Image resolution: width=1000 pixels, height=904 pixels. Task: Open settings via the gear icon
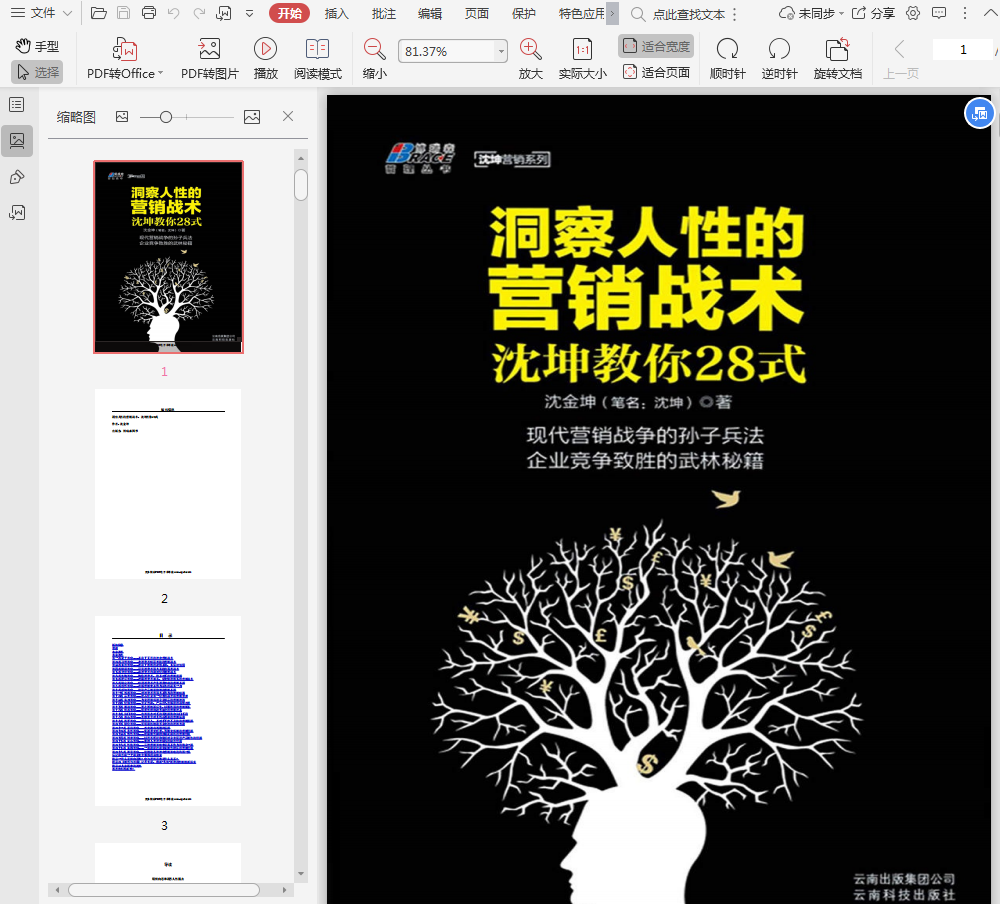(x=913, y=13)
